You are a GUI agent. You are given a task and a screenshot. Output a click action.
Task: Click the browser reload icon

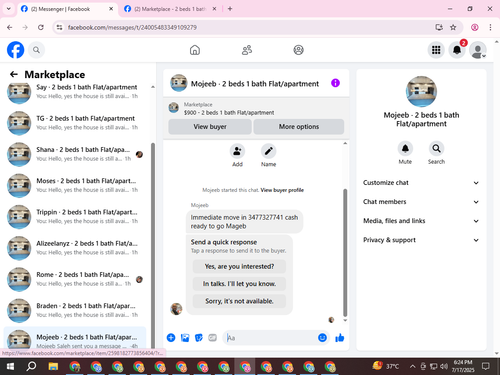coord(41,27)
